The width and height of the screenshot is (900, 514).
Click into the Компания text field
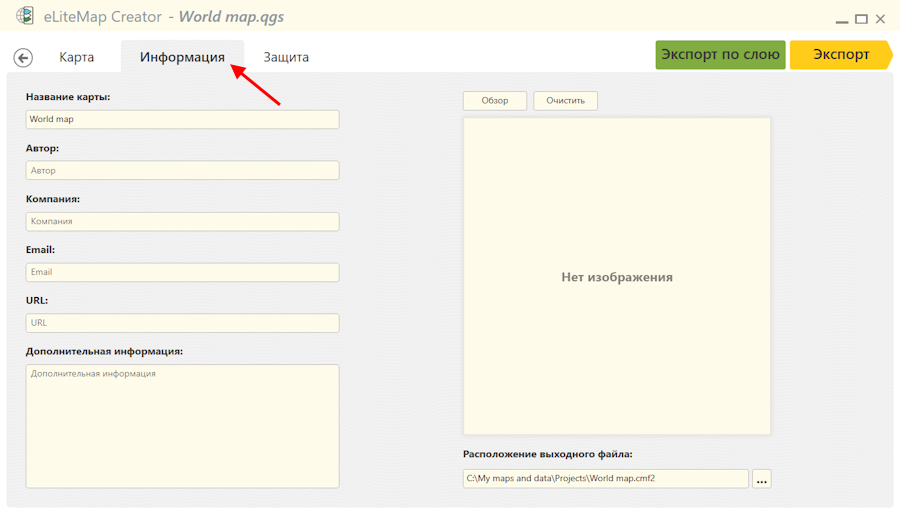click(x=182, y=221)
